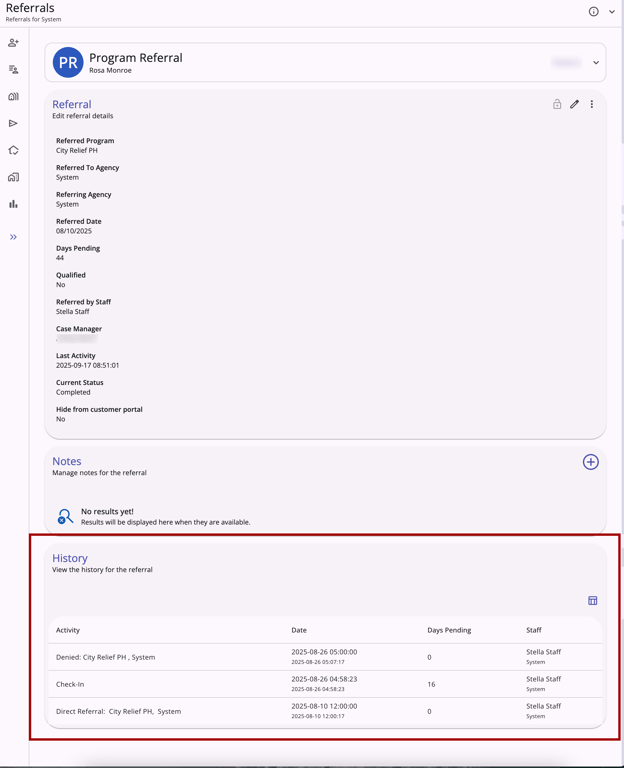Click the add person icon in sidebar
Viewport: 624px width, 768px height.
pos(13,43)
